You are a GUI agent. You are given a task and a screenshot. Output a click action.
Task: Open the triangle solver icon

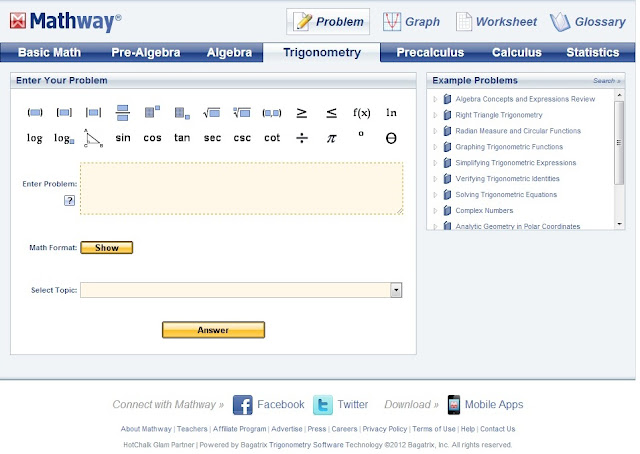pos(93,138)
